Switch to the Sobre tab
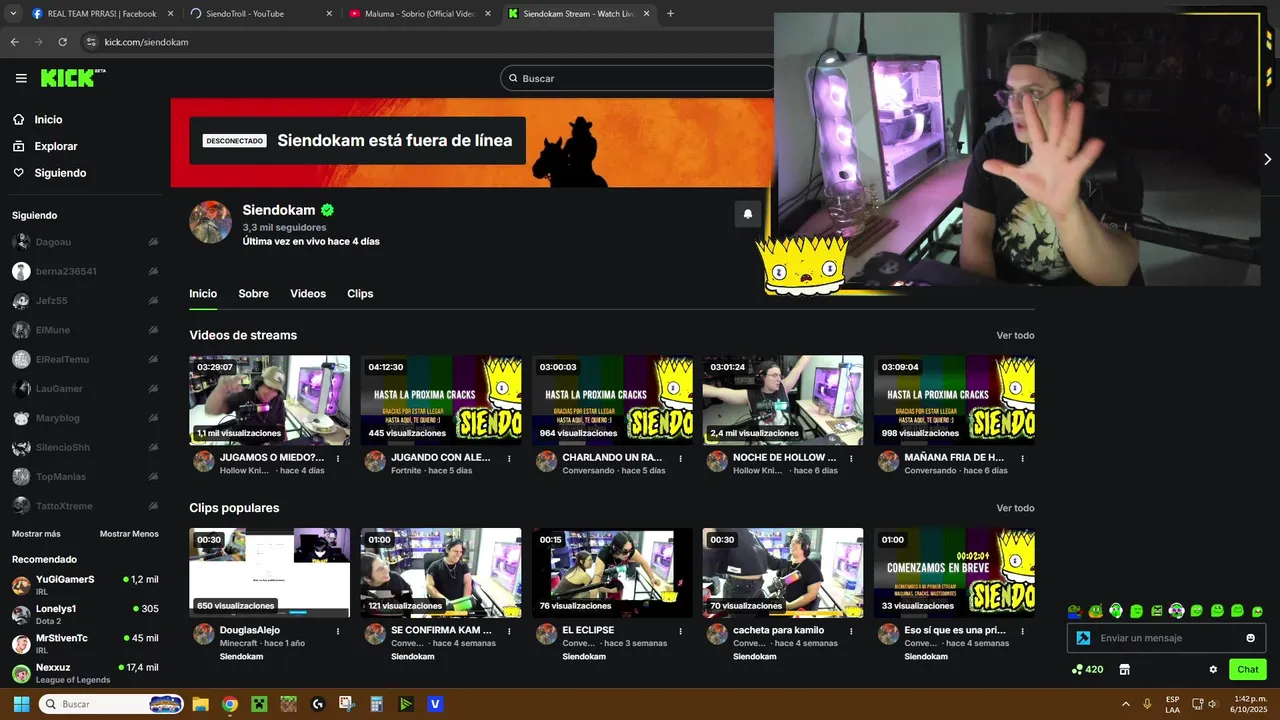 point(253,294)
